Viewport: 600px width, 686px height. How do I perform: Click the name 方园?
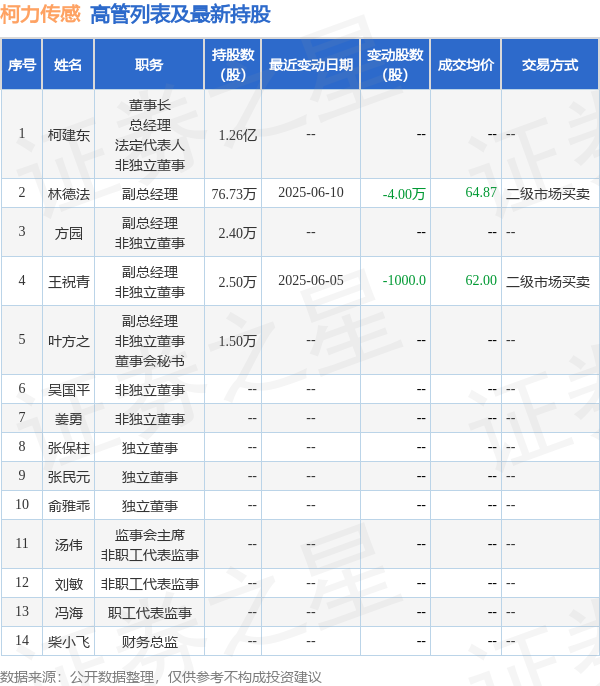coord(69,233)
